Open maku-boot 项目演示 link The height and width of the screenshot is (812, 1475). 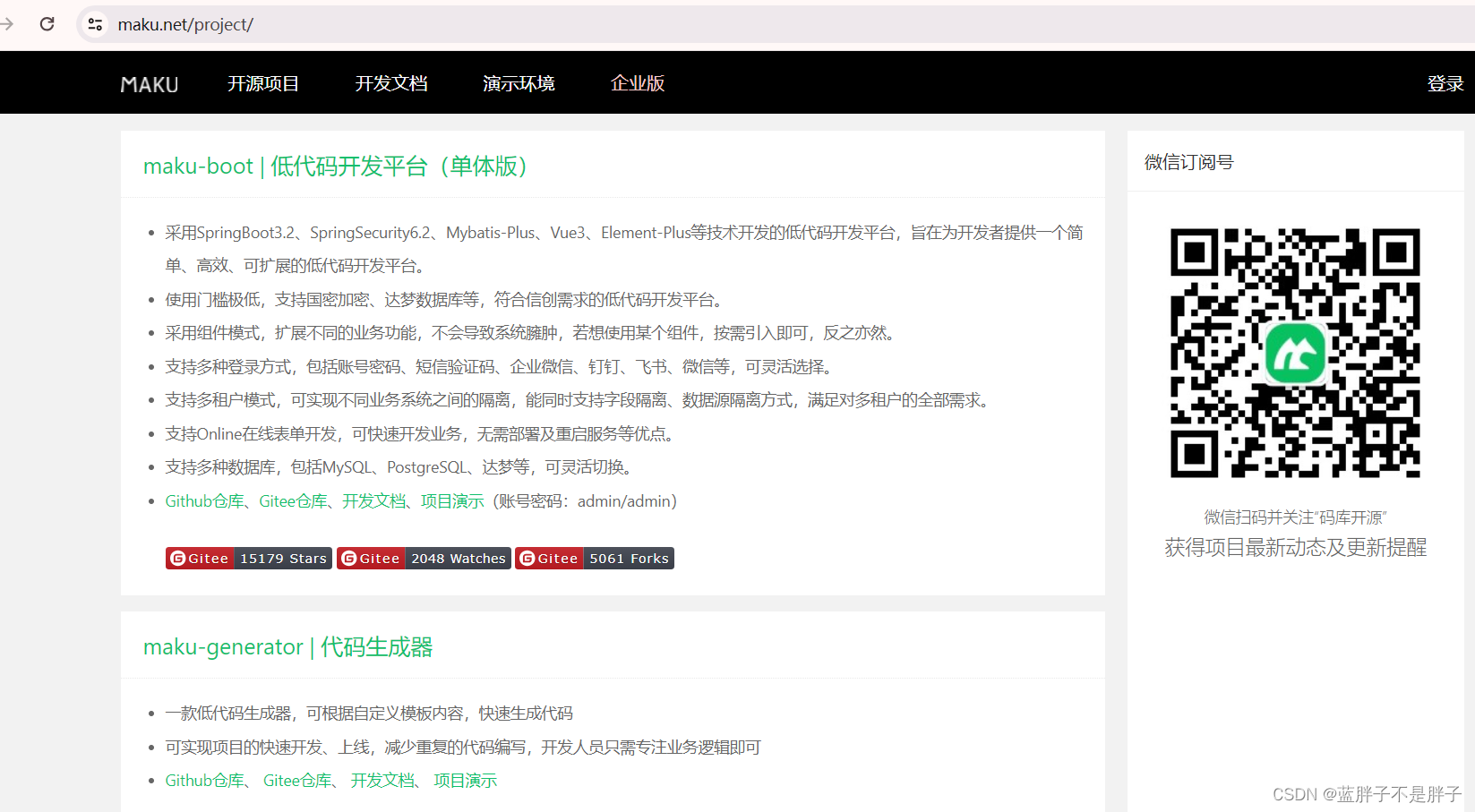[452, 501]
